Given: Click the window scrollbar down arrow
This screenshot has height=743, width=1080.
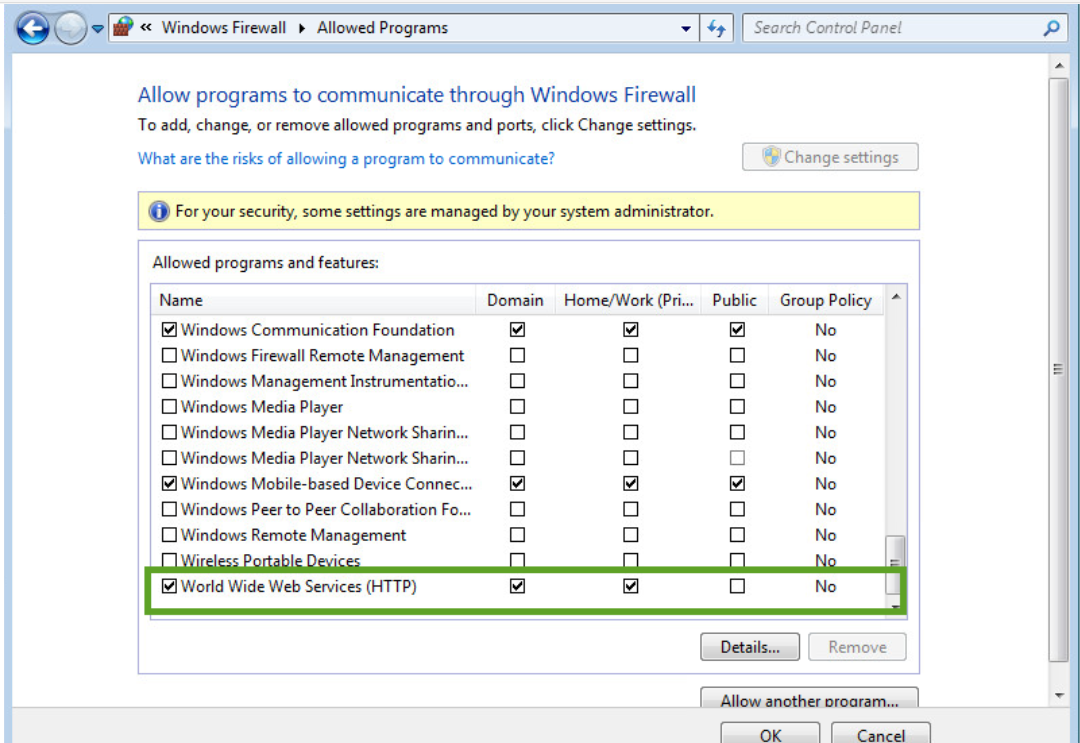Looking at the screenshot, I should (1059, 695).
